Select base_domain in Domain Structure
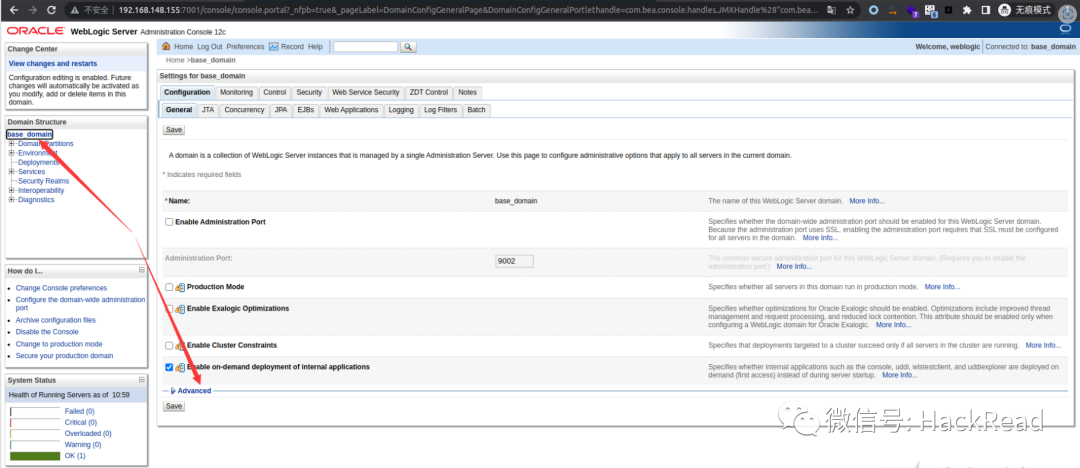 point(30,134)
